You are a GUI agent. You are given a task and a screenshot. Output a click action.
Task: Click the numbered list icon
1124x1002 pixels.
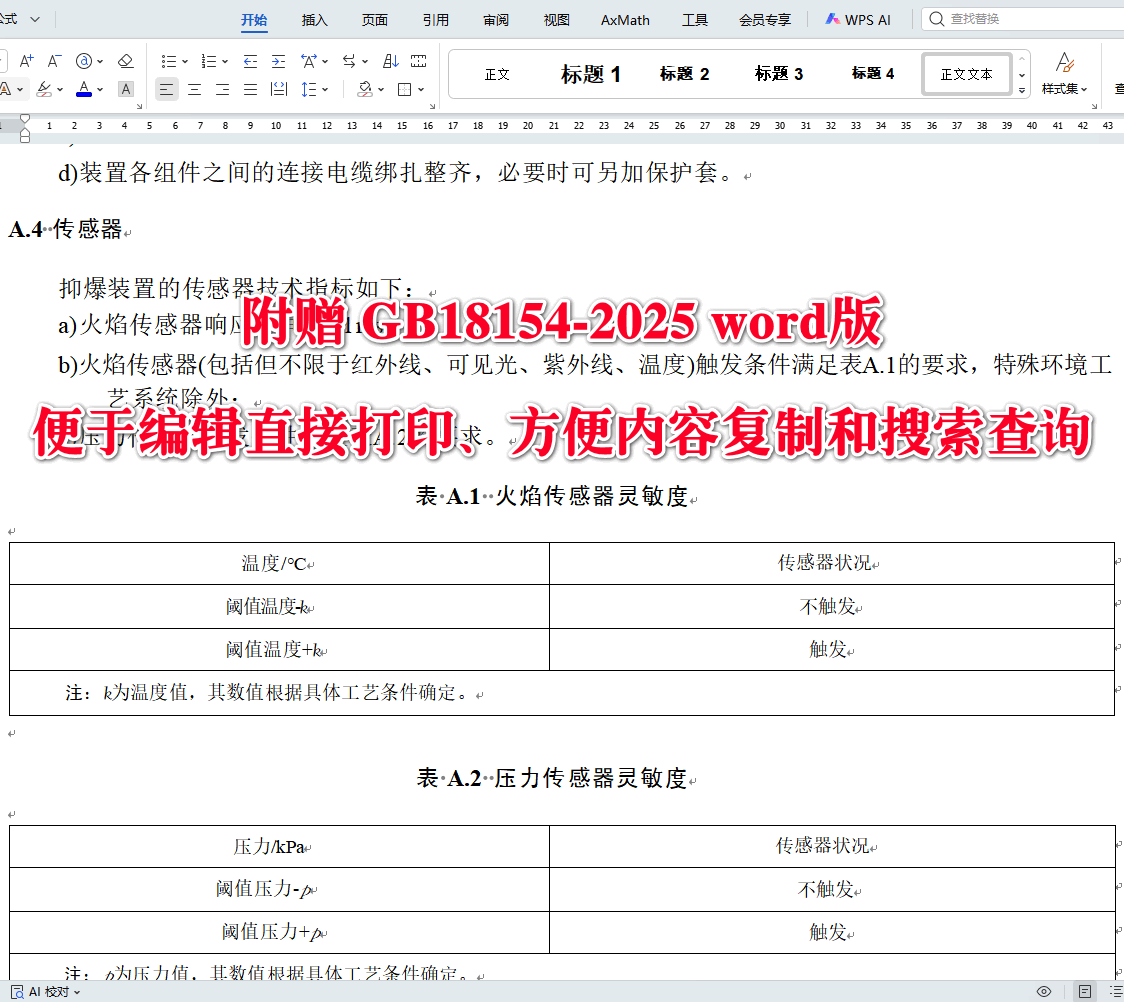click(x=208, y=61)
